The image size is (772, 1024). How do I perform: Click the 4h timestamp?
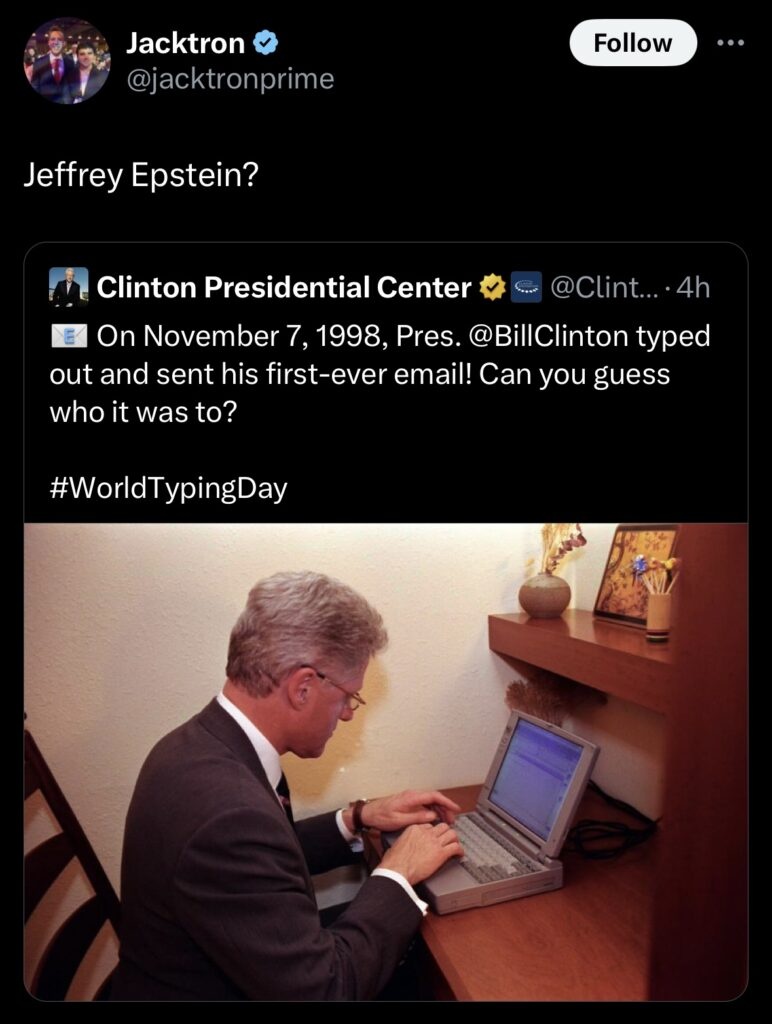tap(694, 288)
